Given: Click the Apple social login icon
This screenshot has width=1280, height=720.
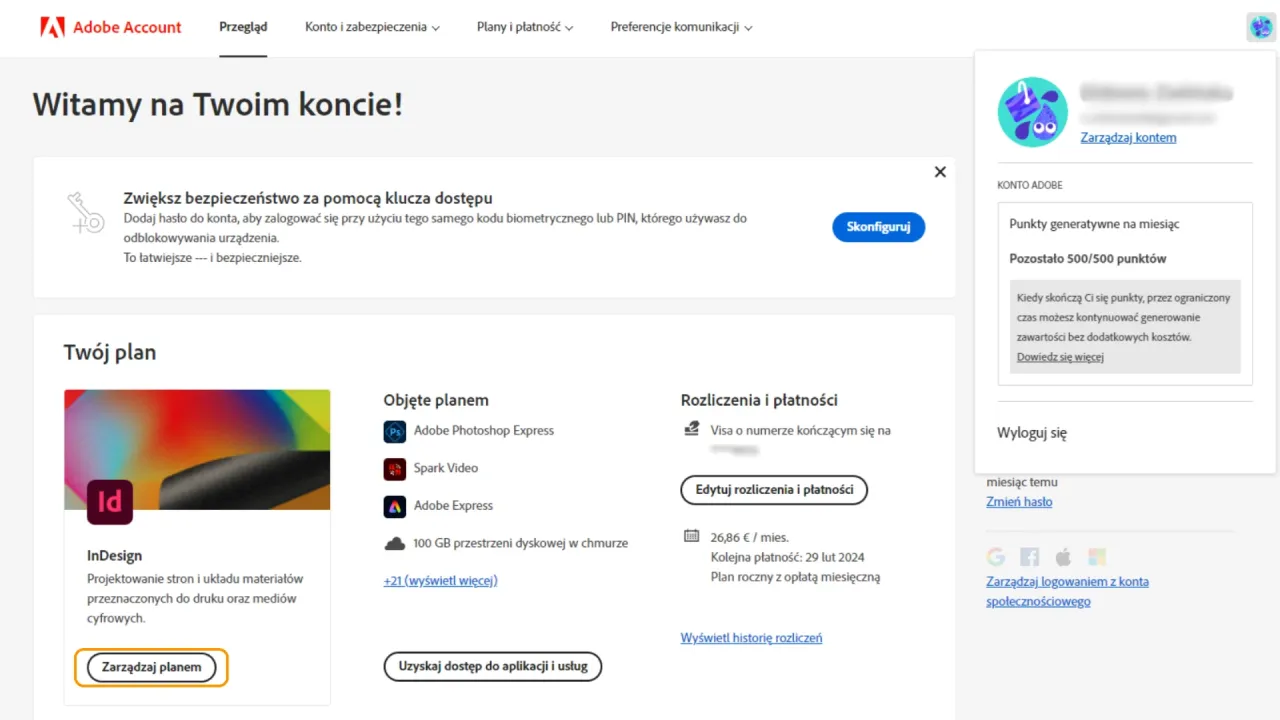Looking at the screenshot, I should [x=1064, y=557].
